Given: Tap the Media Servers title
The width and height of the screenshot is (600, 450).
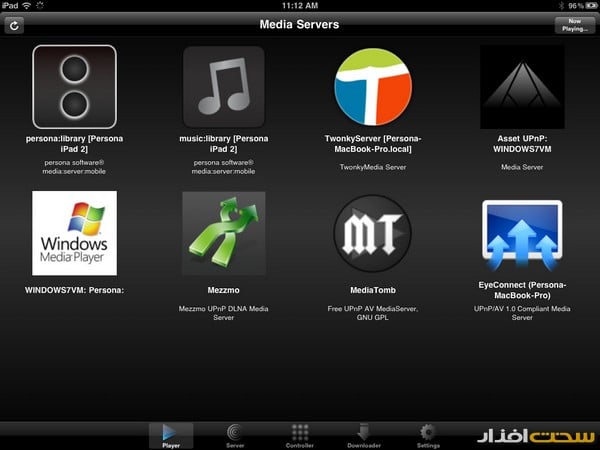Looking at the screenshot, I should [x=299, y=24].
